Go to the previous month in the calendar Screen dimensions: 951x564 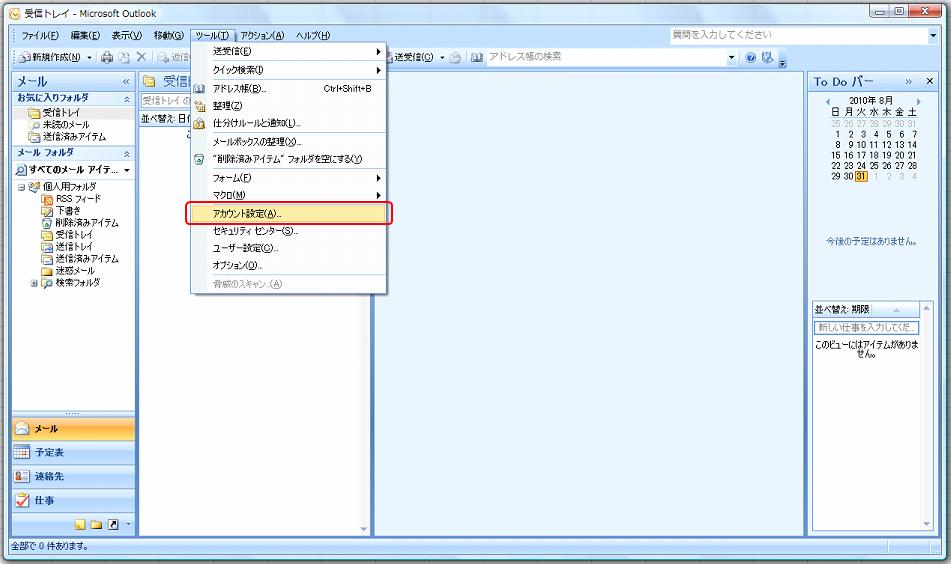click(828, 101)
